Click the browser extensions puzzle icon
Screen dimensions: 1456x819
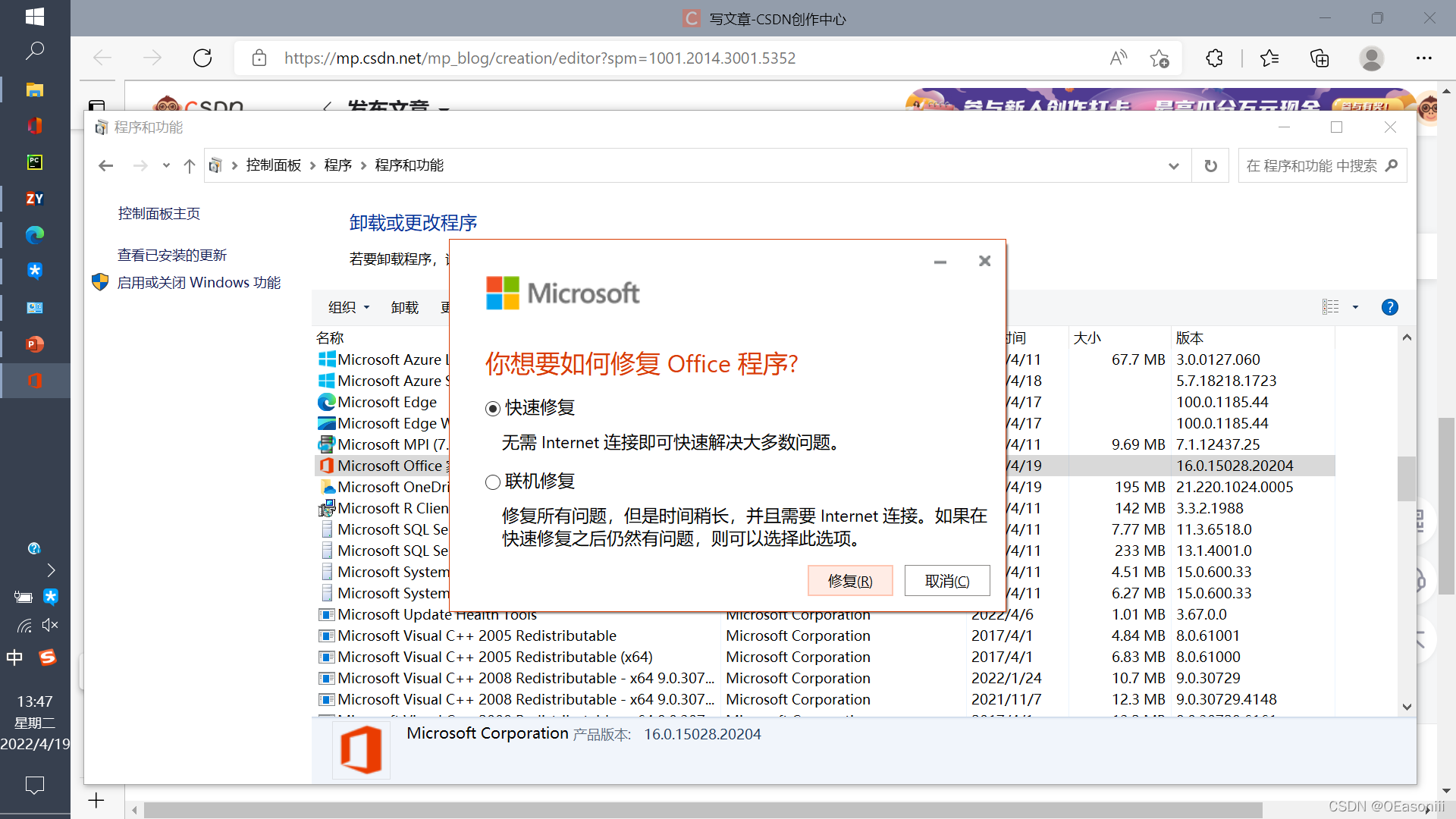(x=1214, y=58)
